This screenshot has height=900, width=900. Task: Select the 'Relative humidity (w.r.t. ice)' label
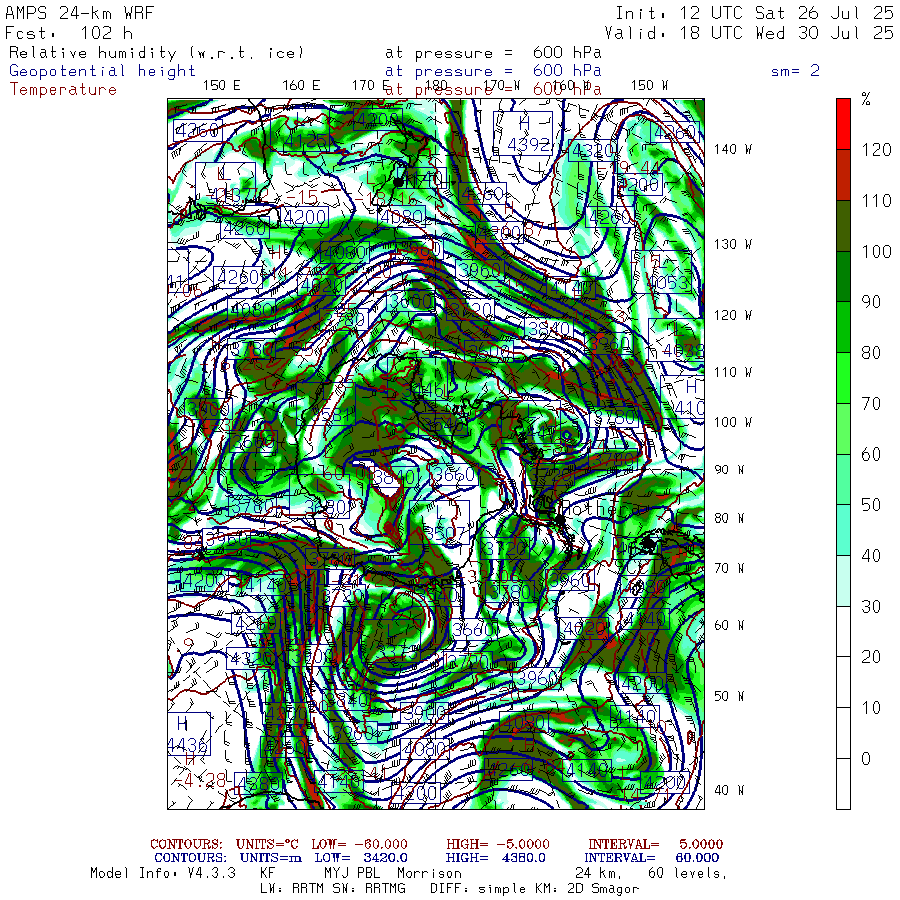[156, 53]
